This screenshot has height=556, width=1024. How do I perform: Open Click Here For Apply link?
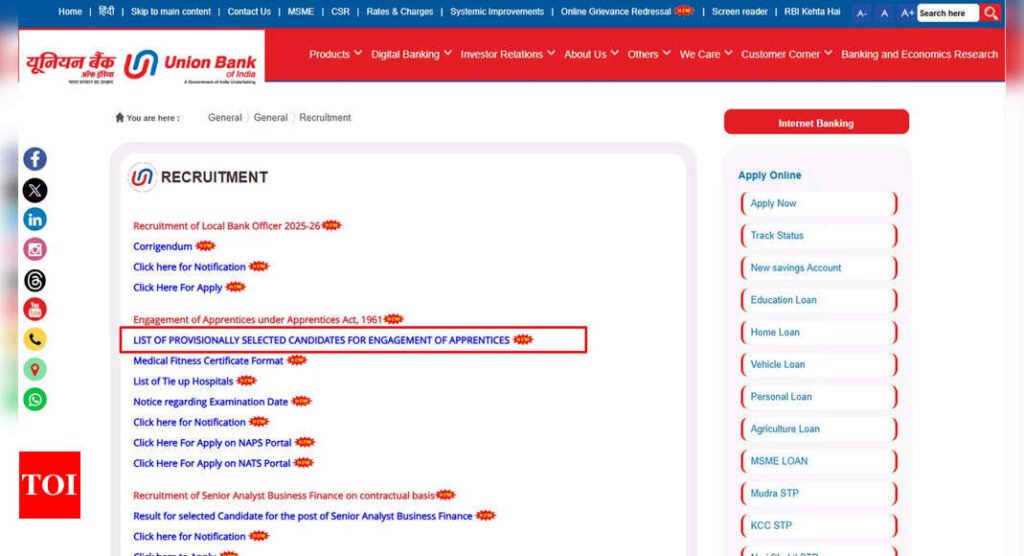(x=178, y=287)
